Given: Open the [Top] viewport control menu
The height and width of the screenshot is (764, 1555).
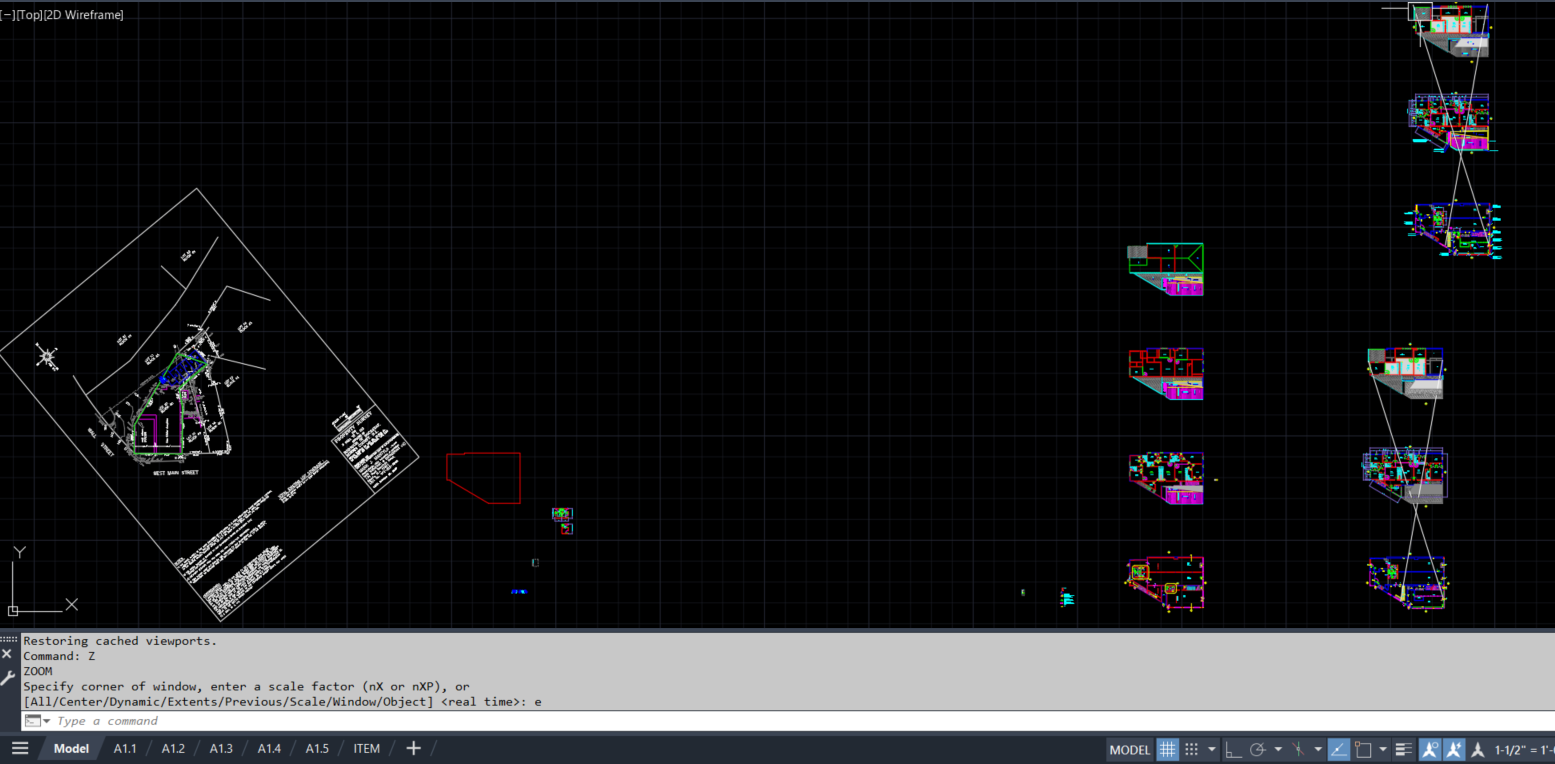Looking at the screenshot, I should point(27,14).
